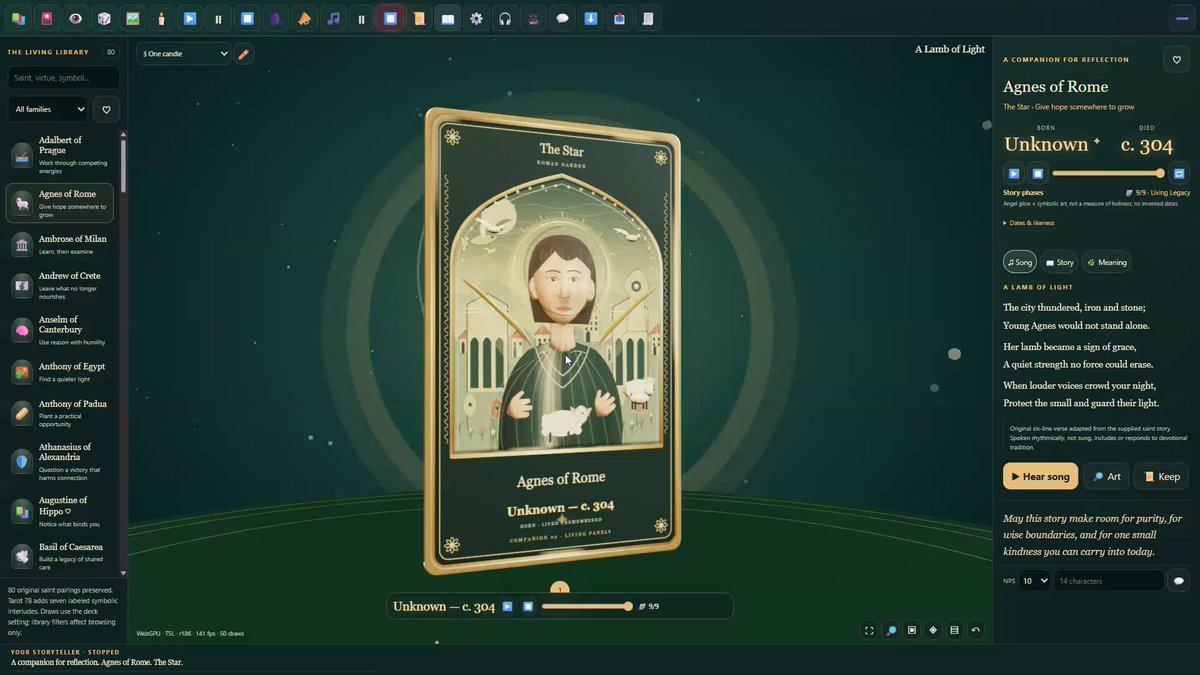
Task: Switch to the Story tab
Action: pyautogui.click(x=1059, y=262)
